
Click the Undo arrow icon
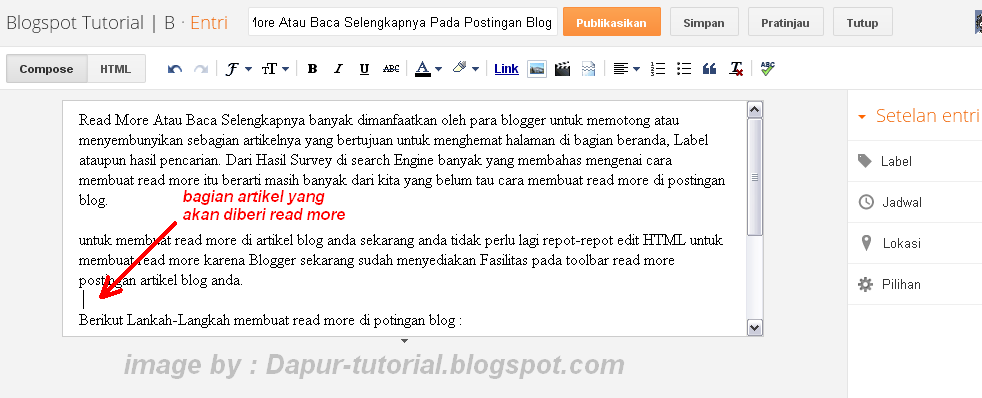click(x=175, y=69)
